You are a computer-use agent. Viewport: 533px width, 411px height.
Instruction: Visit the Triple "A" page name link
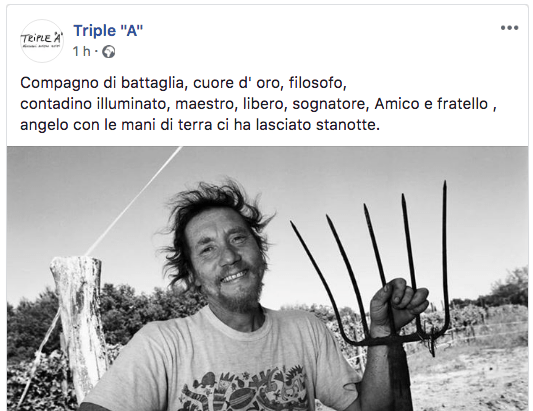pyautogui.click(x=108, y=31)
